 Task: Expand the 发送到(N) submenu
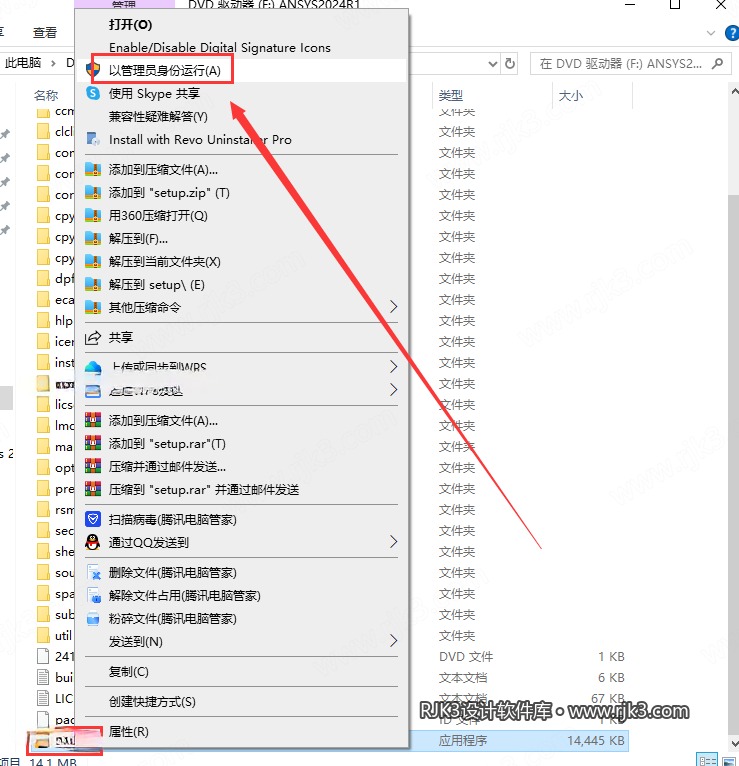click(x=394, y=640)
